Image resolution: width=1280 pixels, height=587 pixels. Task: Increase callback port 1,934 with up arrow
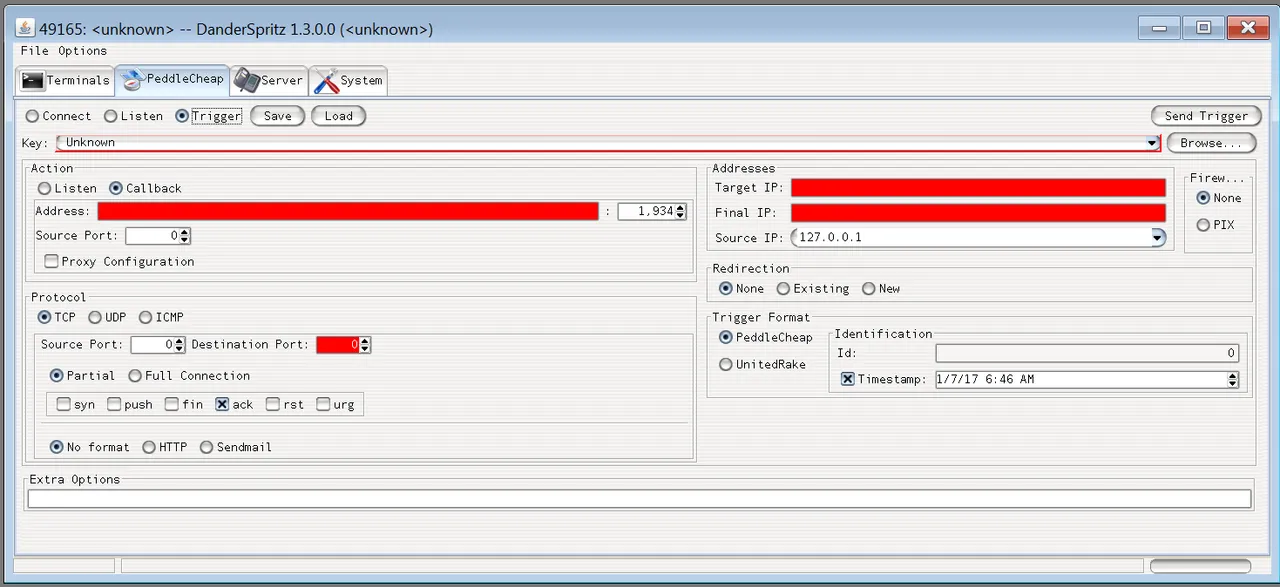coord(681,207)
